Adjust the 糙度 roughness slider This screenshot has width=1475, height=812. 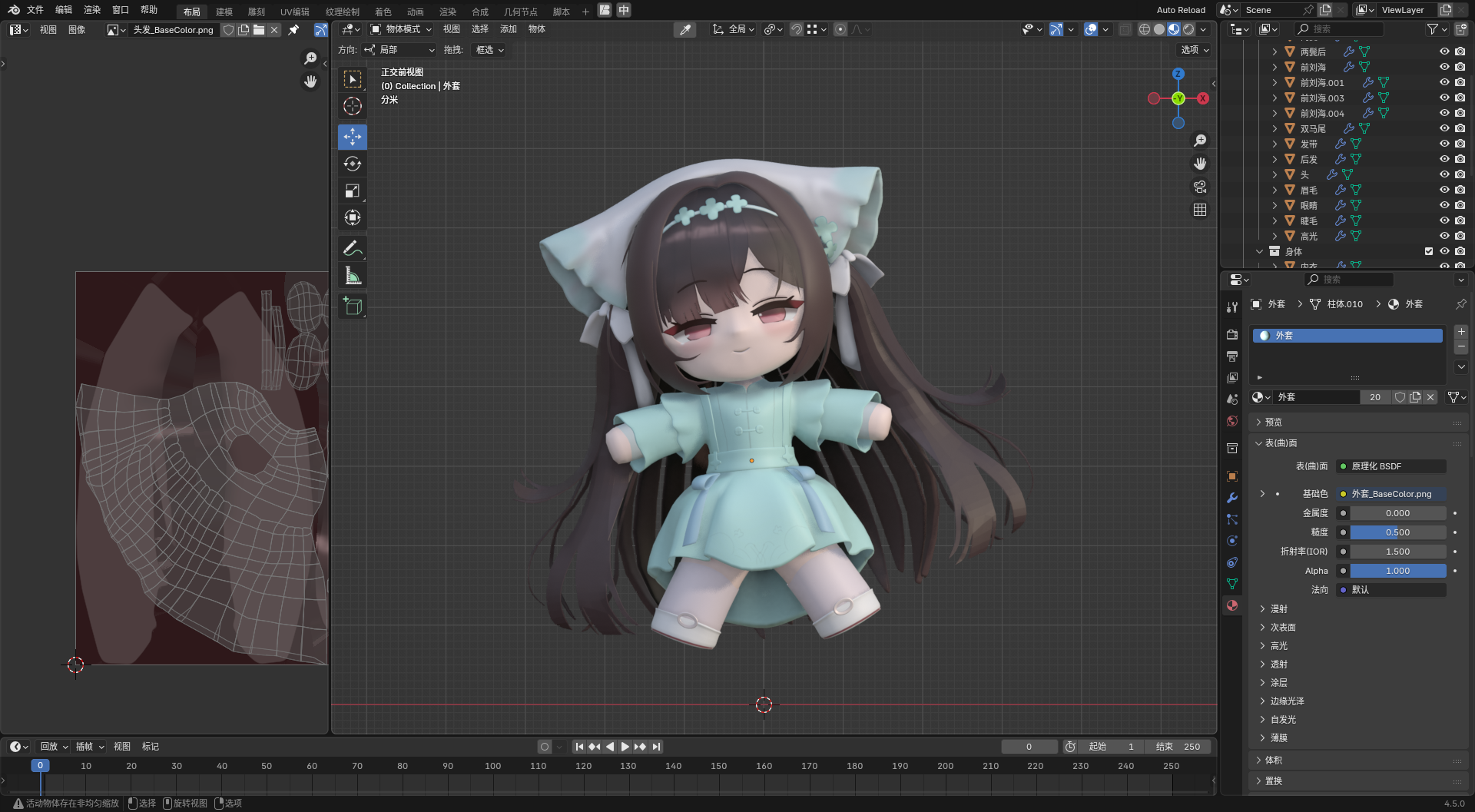pyautogui.click(x=1397, y=532)
